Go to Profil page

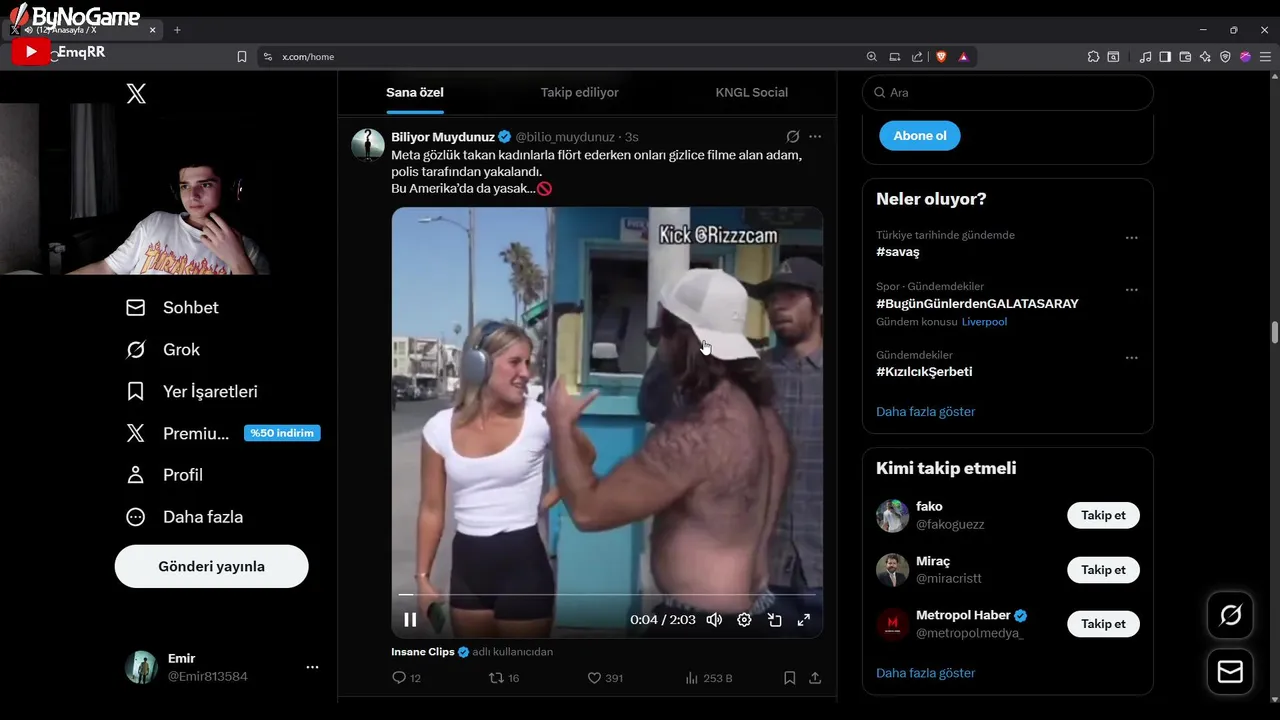[164, 475]
